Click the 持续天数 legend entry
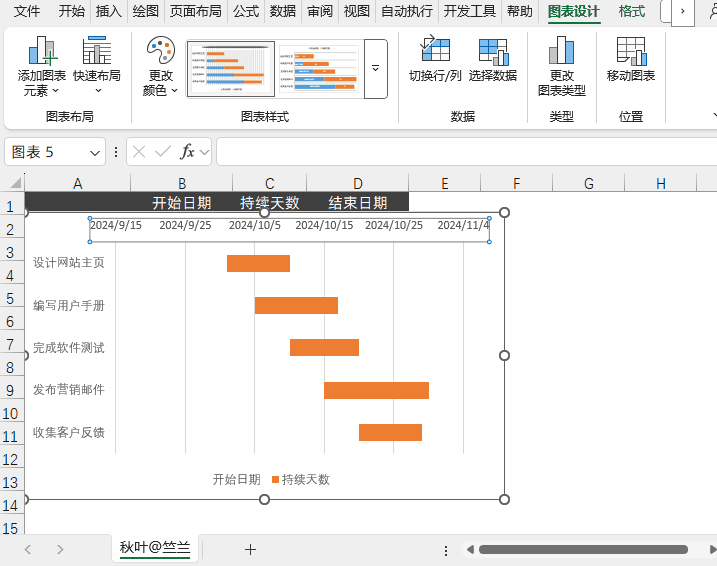The height and width of the screenshot is (566, 717). click(x=301, y=479)
